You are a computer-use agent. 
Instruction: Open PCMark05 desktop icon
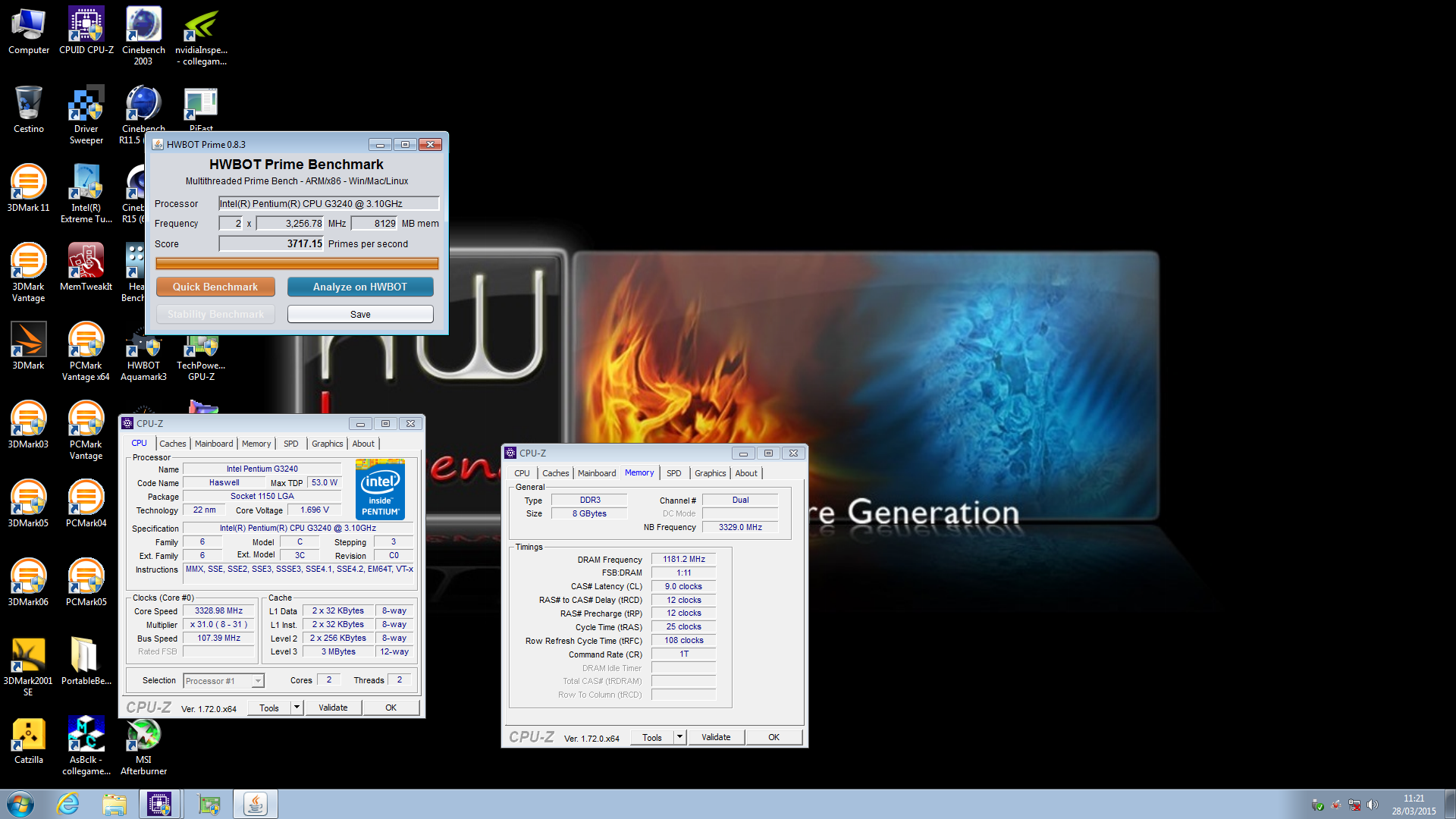coord(86,582)
